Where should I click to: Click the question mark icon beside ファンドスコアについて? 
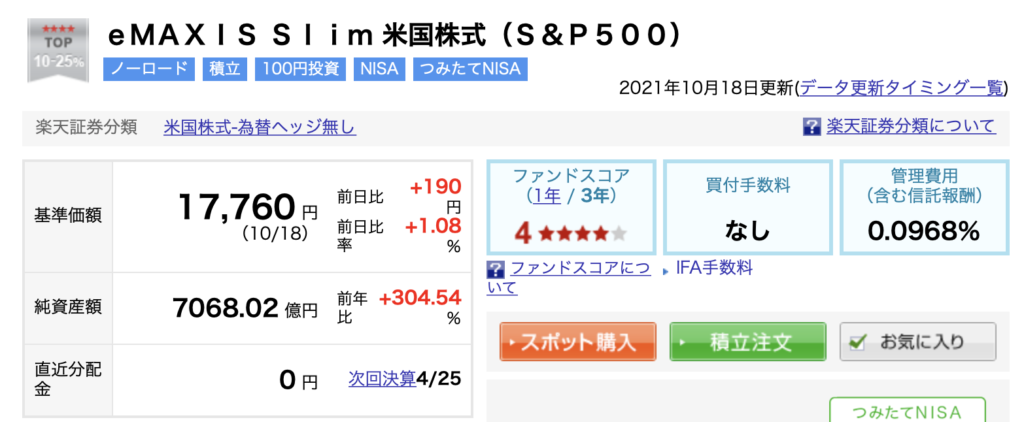[496, 268]
